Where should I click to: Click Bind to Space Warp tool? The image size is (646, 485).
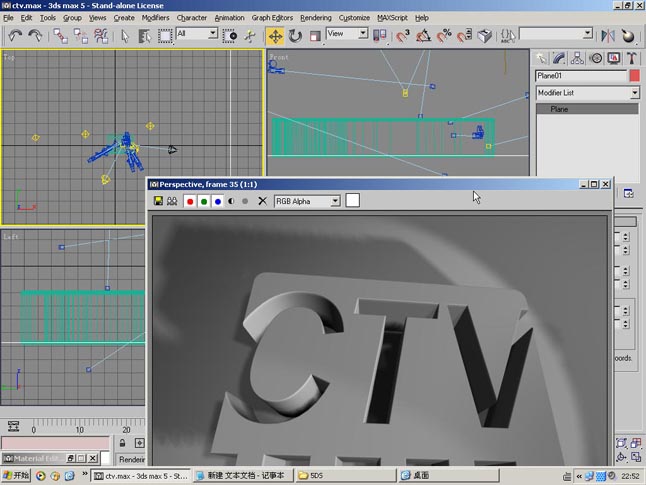pos(101,36)
